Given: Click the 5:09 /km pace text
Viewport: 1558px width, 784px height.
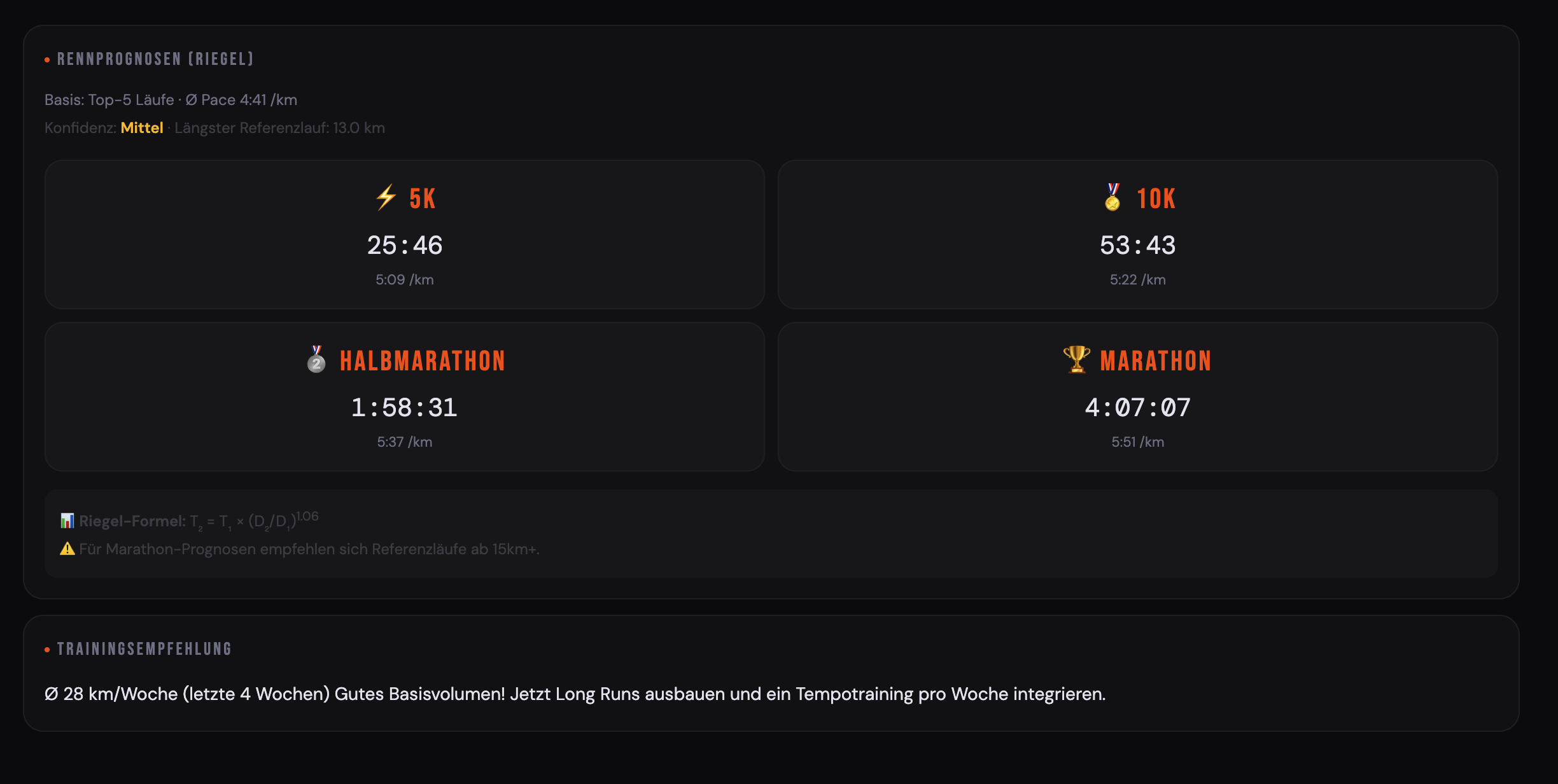Looking at the screenshot, I should pyautogui.click(x=405, y=280).
